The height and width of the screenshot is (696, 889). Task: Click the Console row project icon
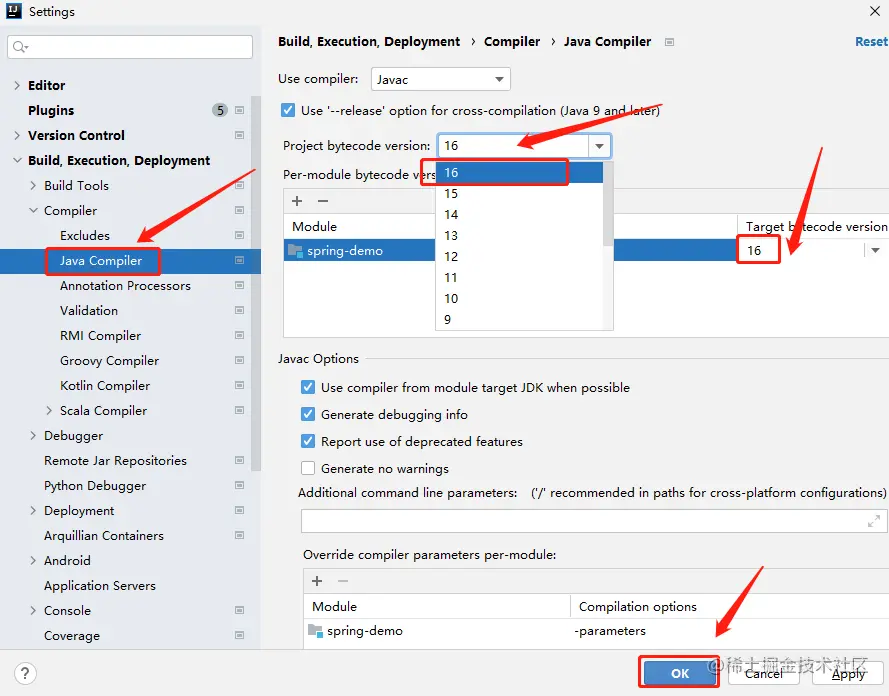tap(239, 610)
